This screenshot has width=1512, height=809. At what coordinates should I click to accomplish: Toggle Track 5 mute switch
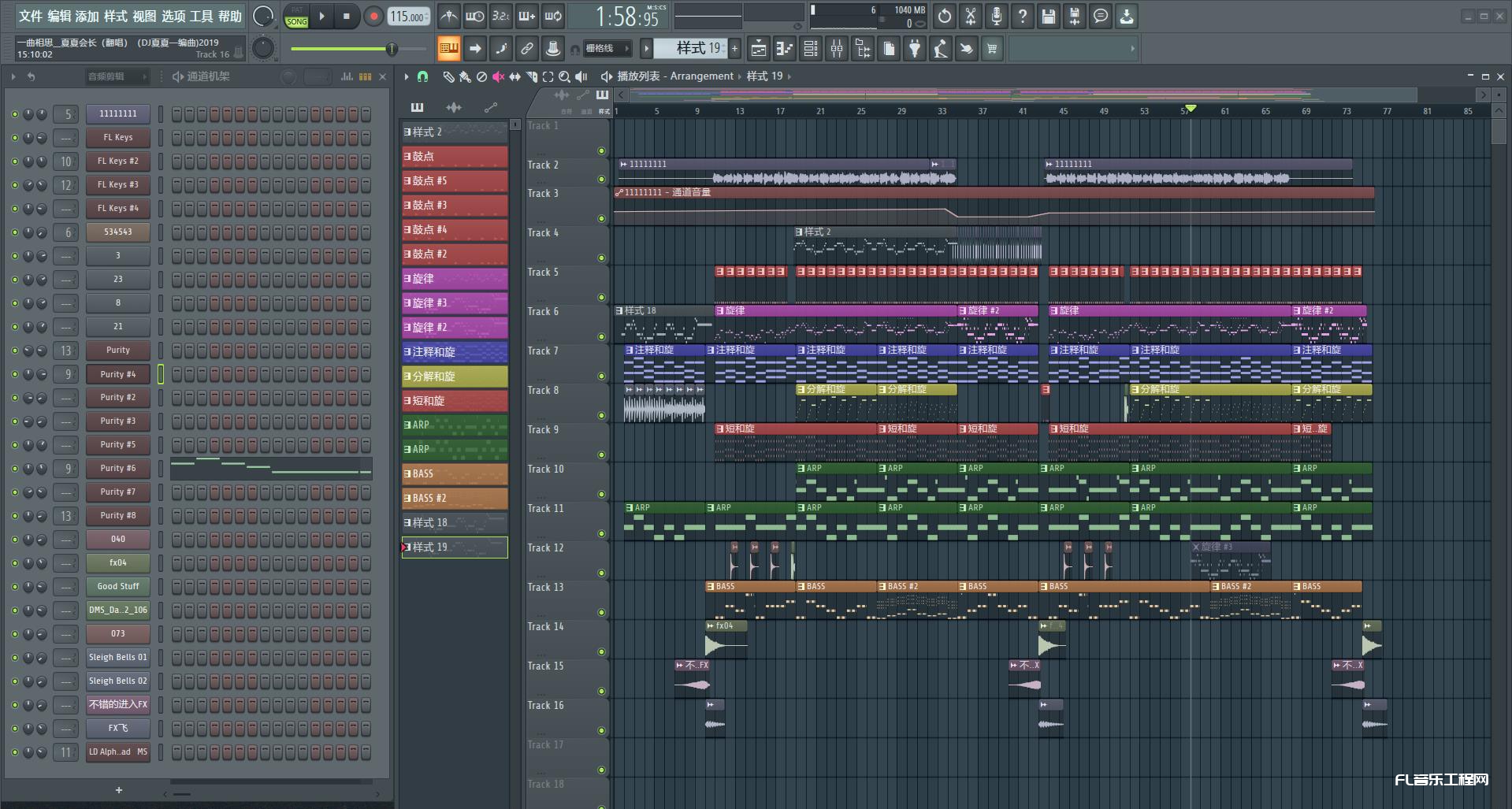[601, 297]
